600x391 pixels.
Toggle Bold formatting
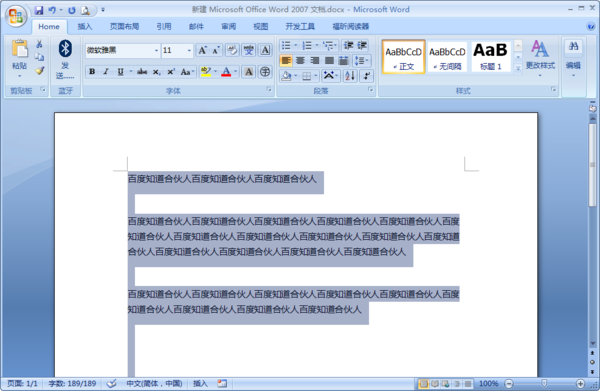click(92, 72)
